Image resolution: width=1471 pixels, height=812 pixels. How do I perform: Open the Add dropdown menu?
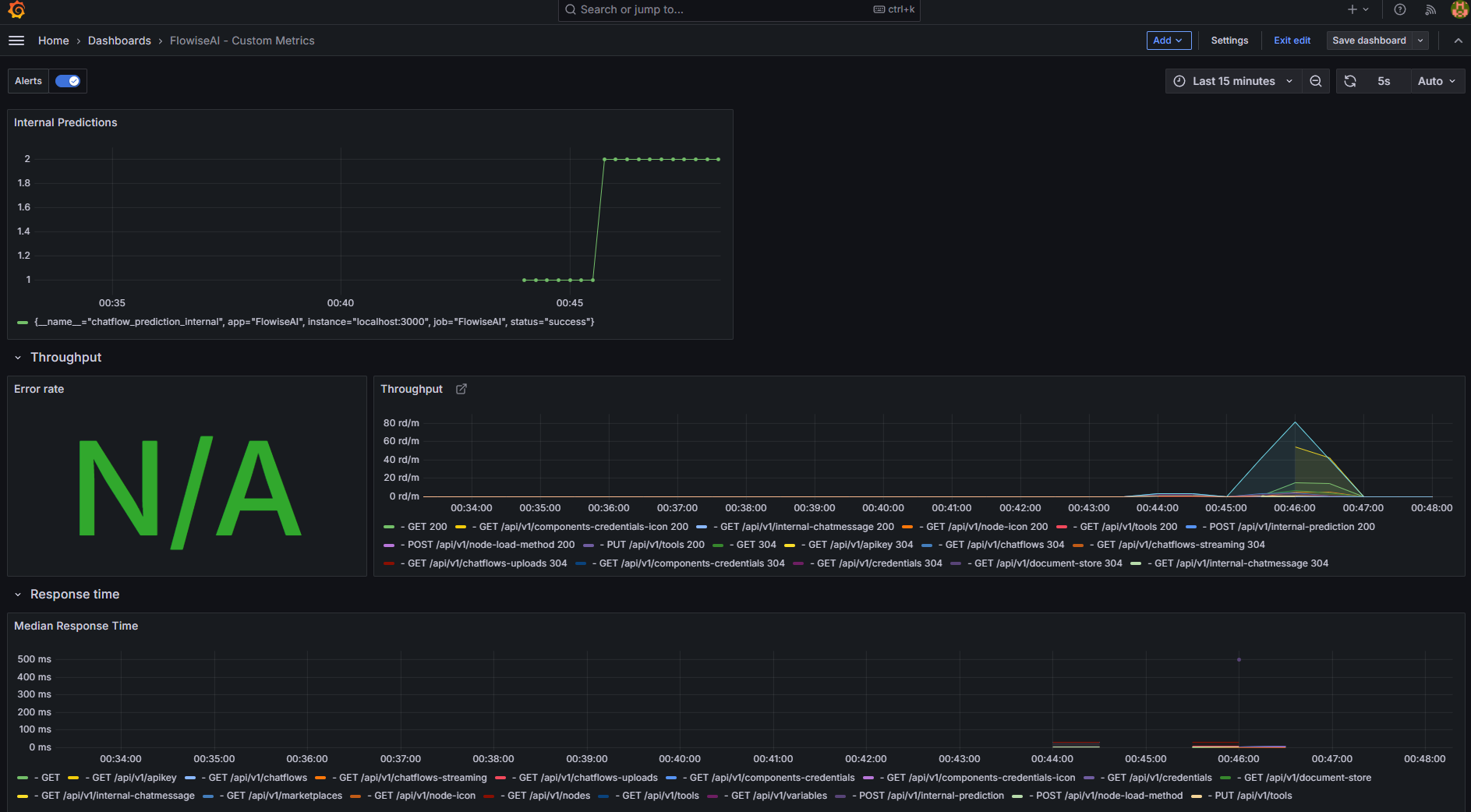(1168, 41)
